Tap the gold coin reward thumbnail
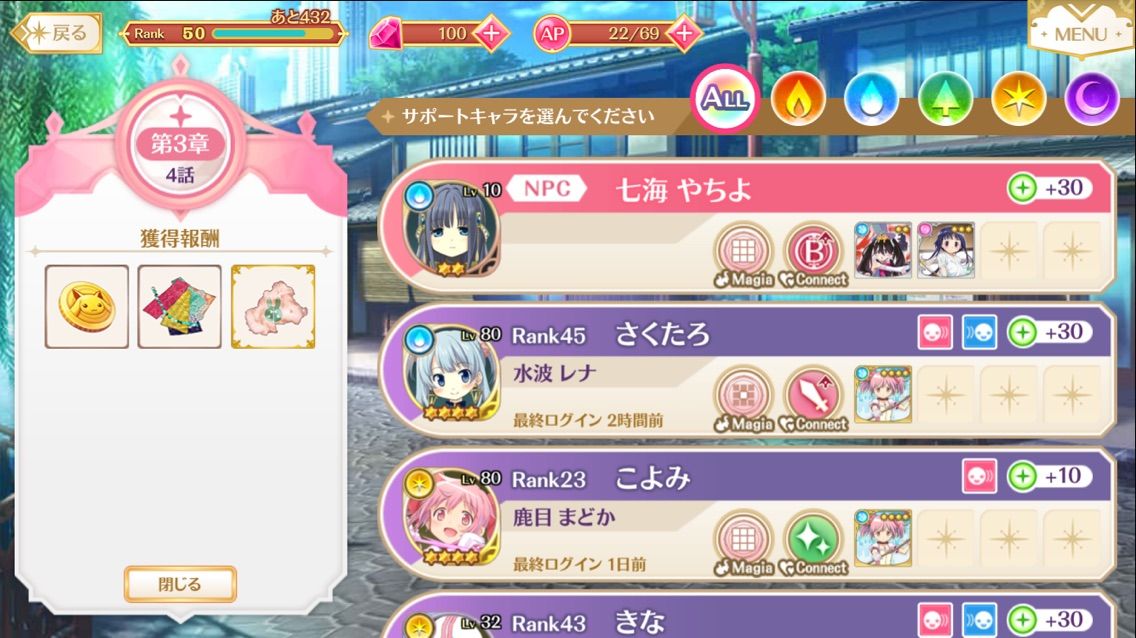This screenshot has height=638, width=1136. tap(87, 306)
